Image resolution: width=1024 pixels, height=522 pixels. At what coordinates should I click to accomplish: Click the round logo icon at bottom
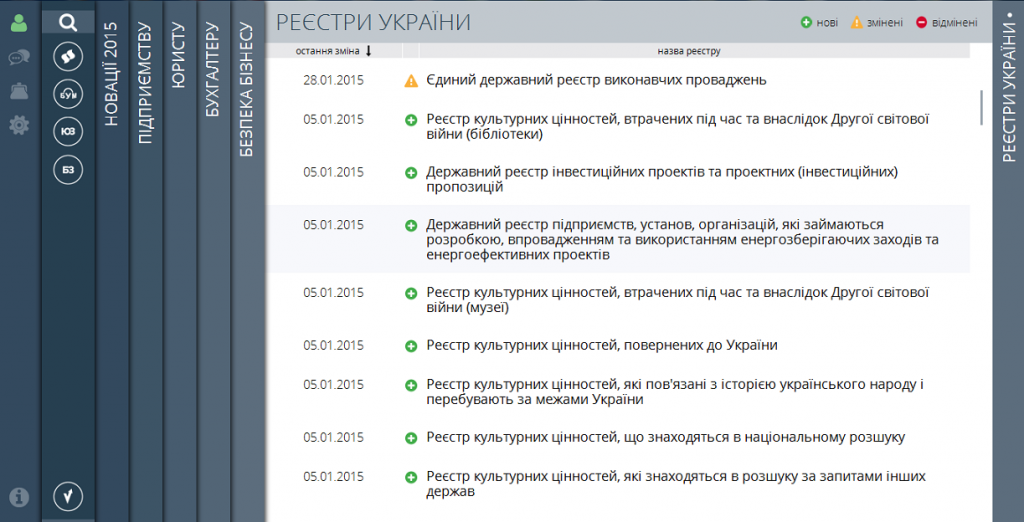pos(68,497)
